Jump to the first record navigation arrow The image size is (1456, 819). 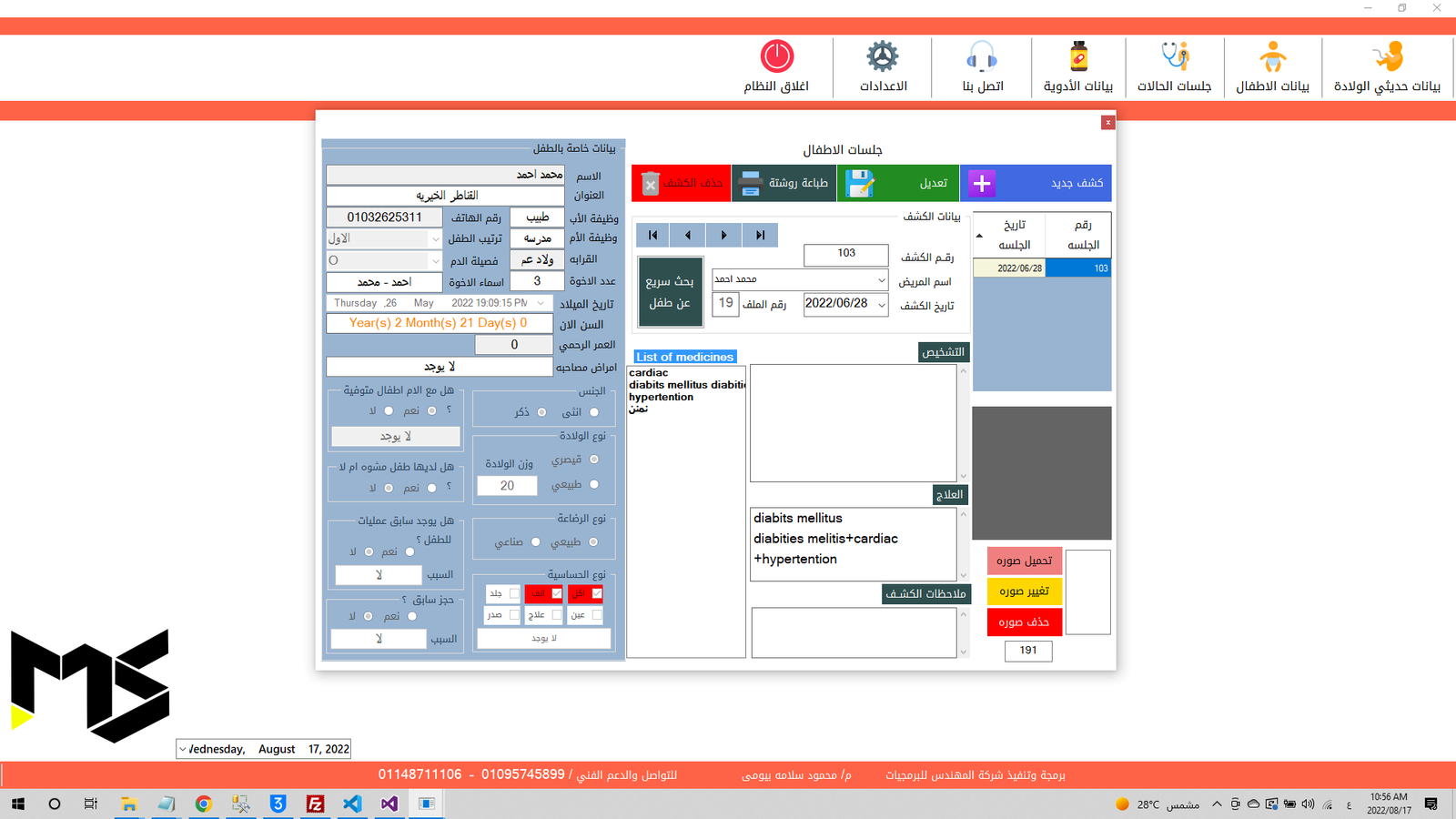(652, 235)
